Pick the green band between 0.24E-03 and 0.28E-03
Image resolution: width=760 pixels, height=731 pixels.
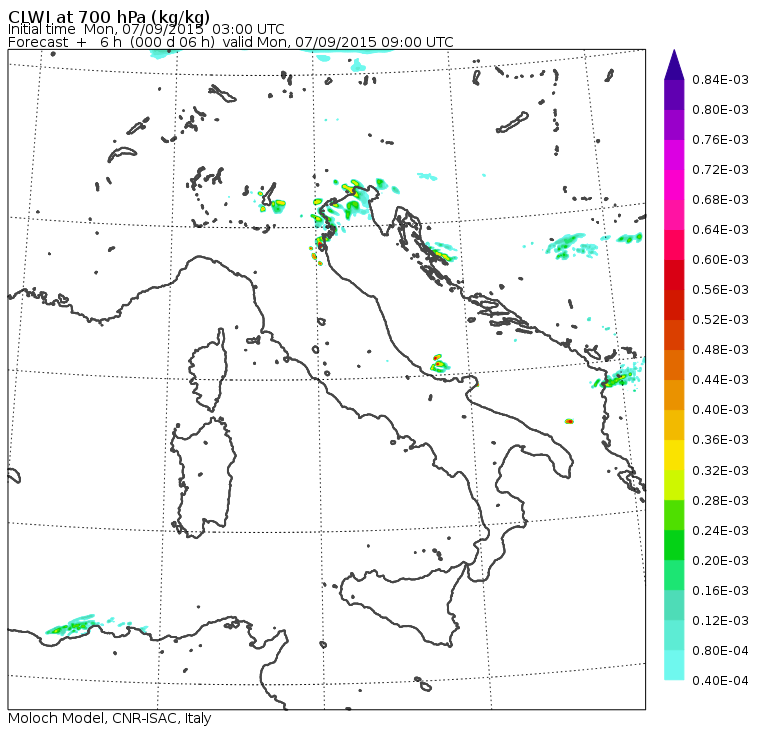(x=674, y=515)
